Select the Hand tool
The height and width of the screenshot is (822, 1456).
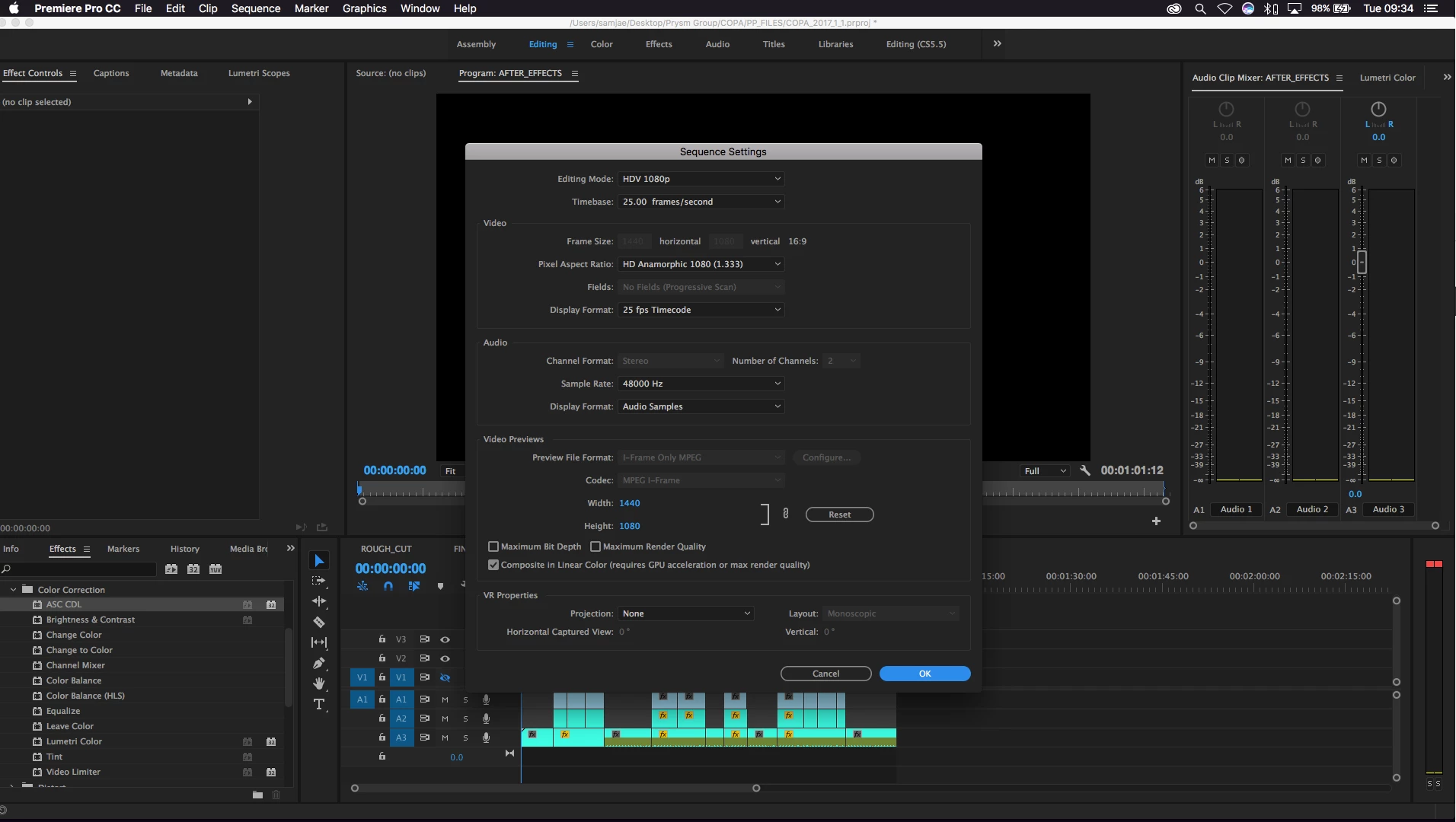(x=319, y=683)
